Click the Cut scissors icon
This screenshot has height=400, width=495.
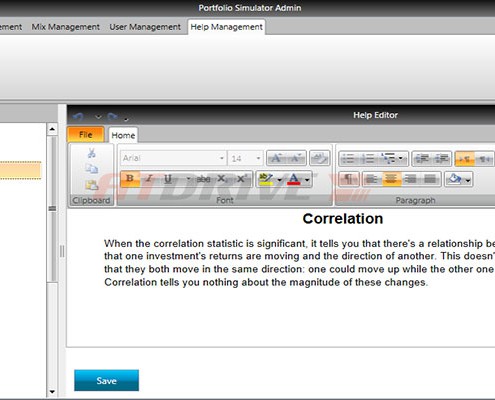click(91, 153)
